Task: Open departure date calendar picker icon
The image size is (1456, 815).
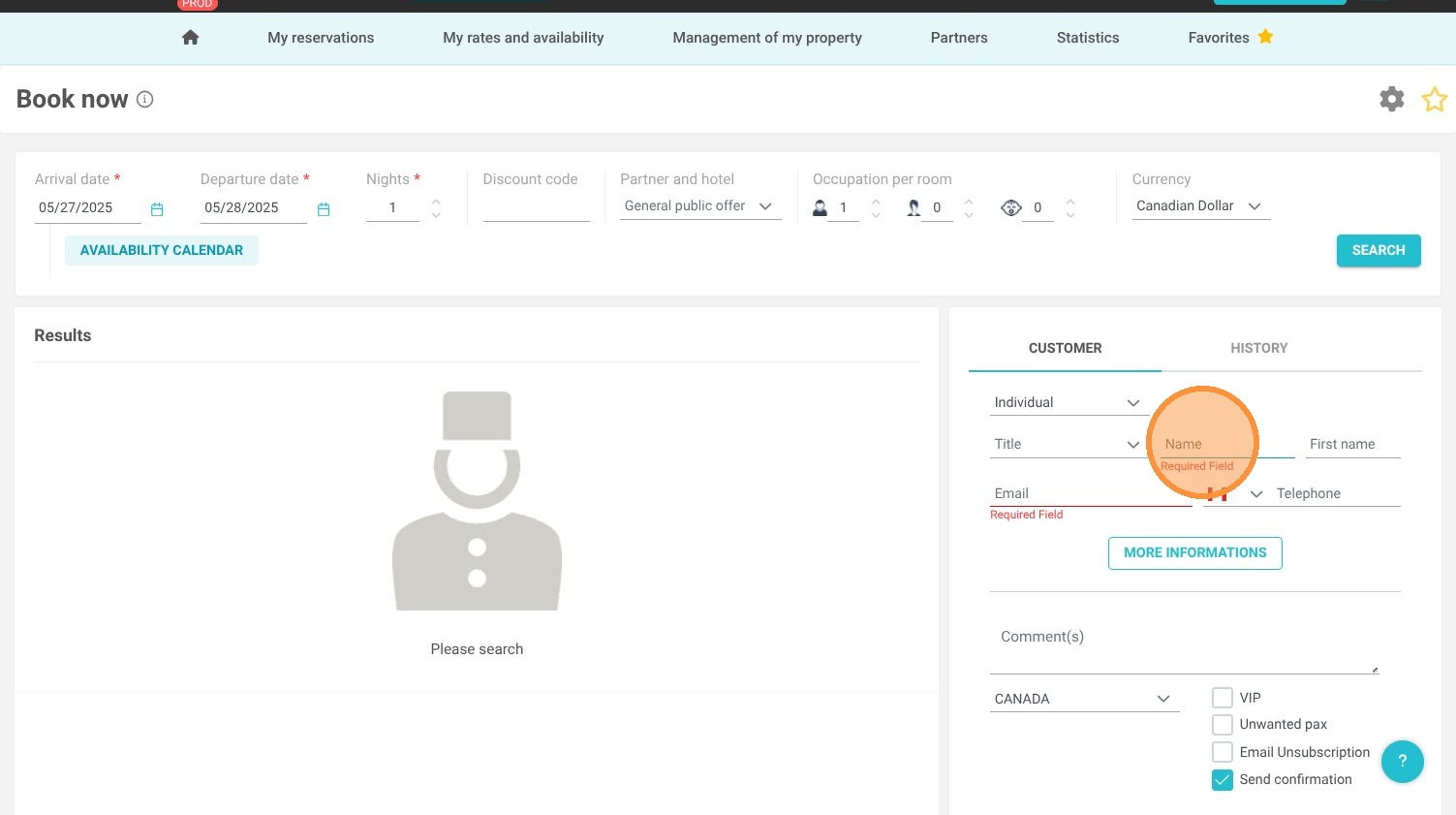Action: 324,209
